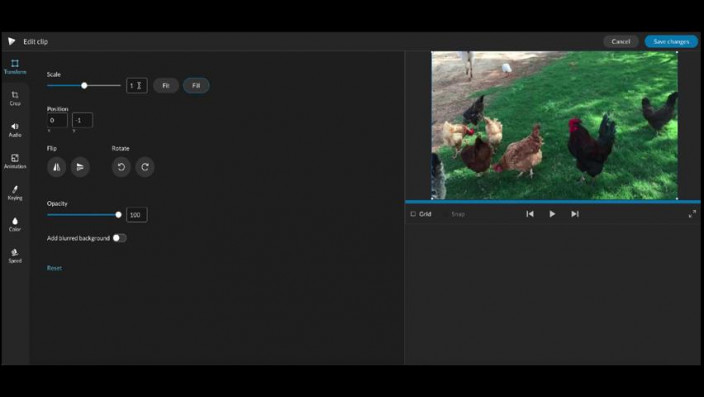Open the Crop tool in sidebar

[15, 98]
